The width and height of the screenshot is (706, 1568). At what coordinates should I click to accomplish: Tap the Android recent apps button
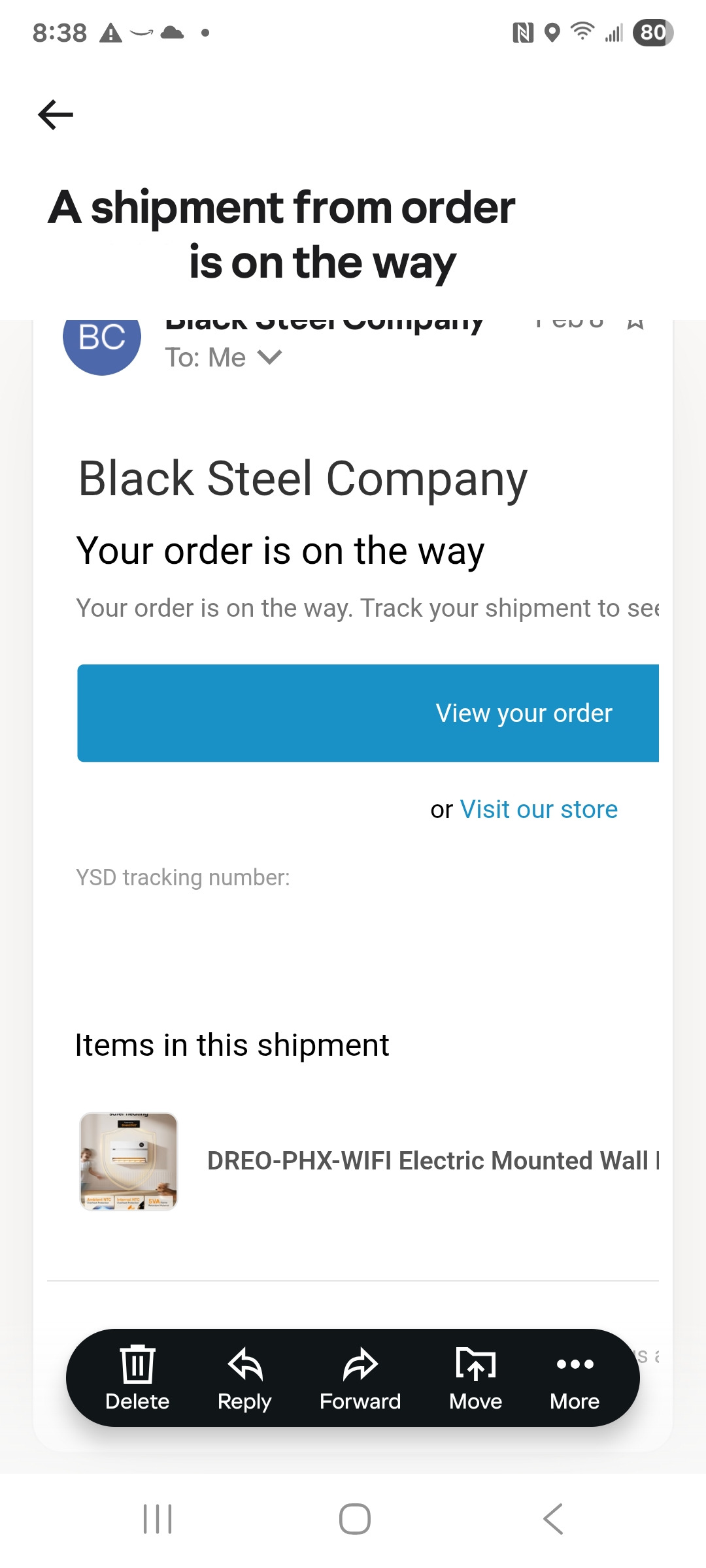click(x=158, y=1518)
